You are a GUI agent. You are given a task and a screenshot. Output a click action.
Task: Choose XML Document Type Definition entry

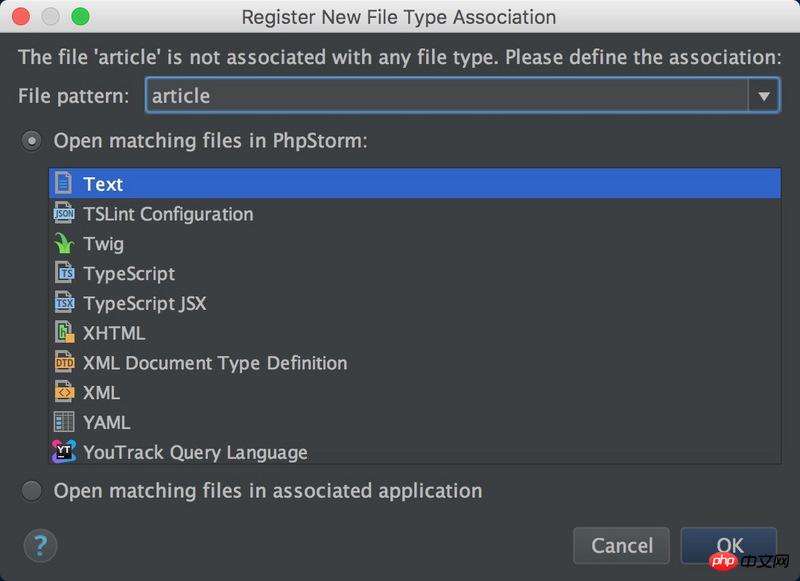tap(215, 363)
